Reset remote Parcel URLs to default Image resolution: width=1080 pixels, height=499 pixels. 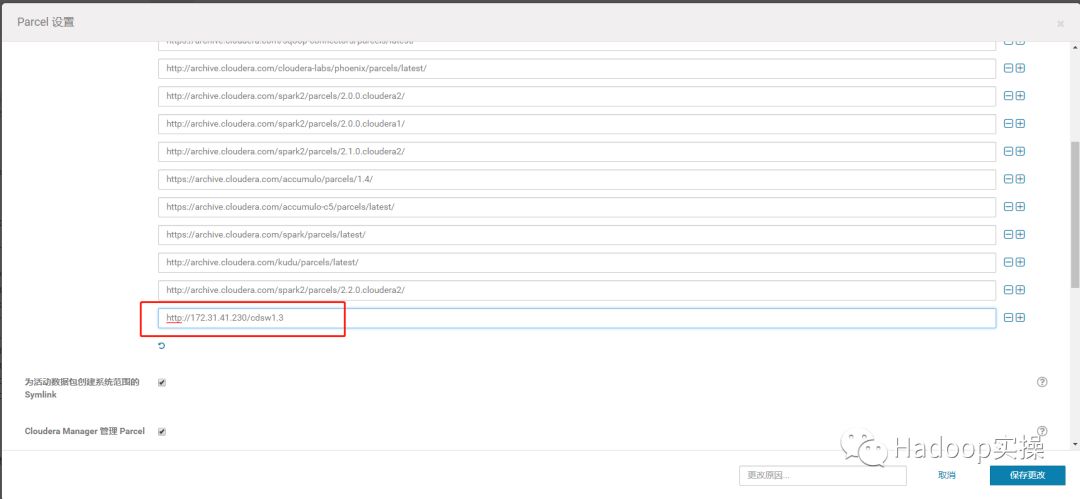click(162, 346)
